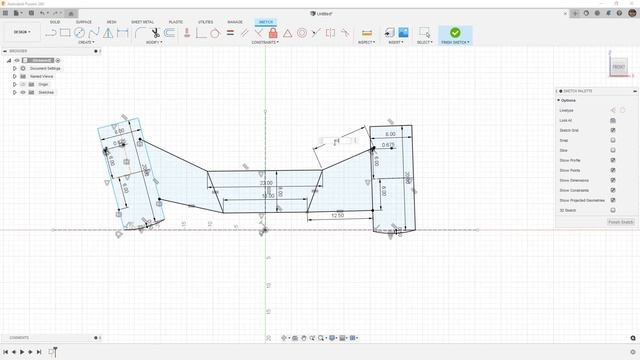Click the Redo arrow

(x=56, y=13)
